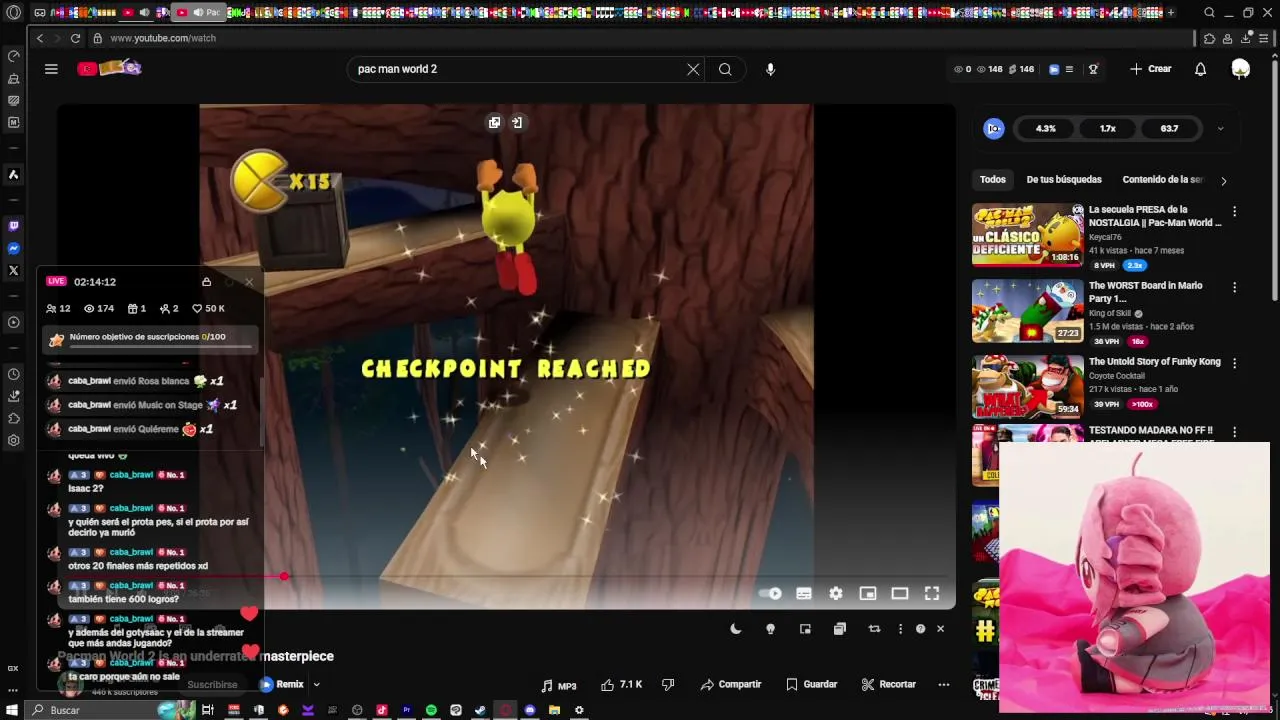
Task: Open the tab search magnifier in title bar
Action: [x=1209, y=13]
